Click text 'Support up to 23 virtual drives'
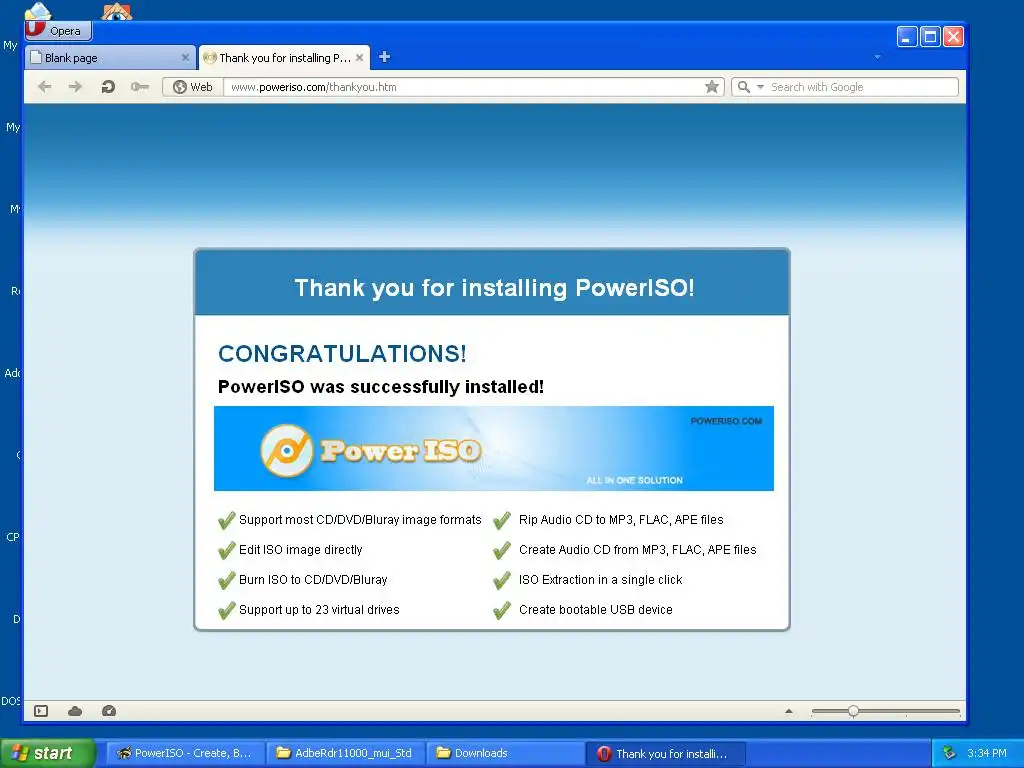The width and height of the screenshot is (1024, 768). tap(319, 609)
